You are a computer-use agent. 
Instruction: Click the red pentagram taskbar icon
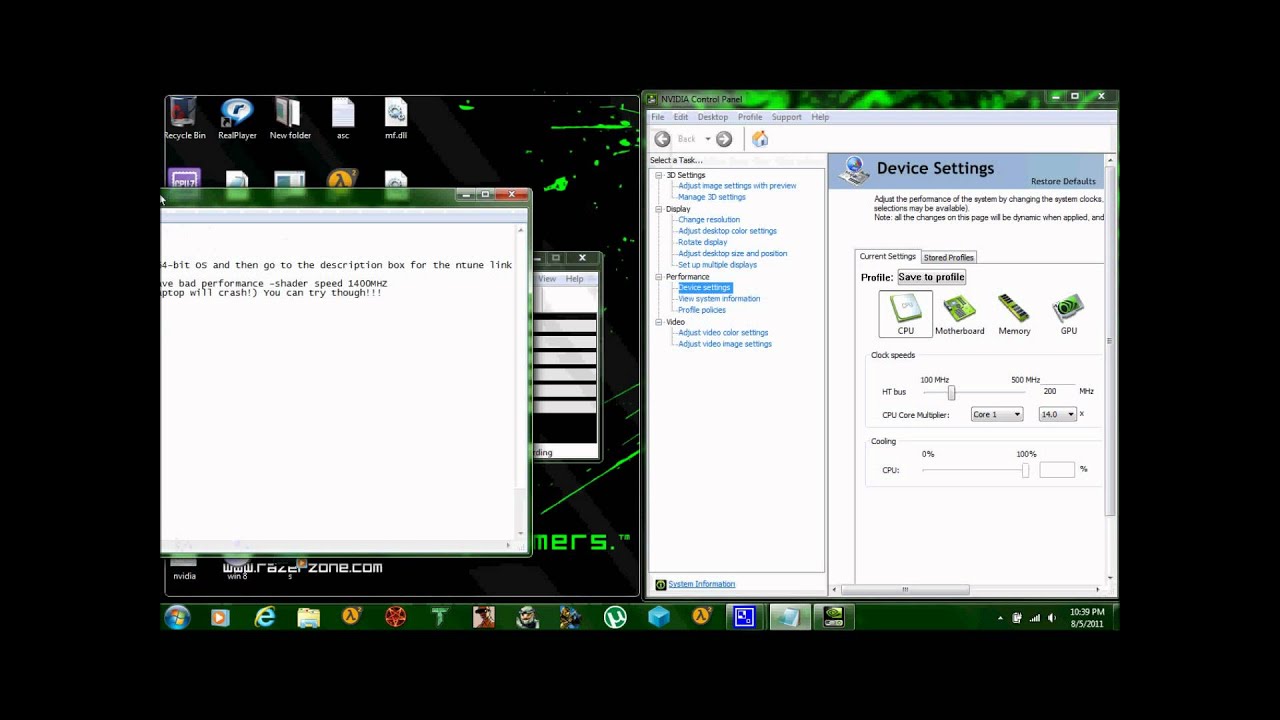pos(396,617)
